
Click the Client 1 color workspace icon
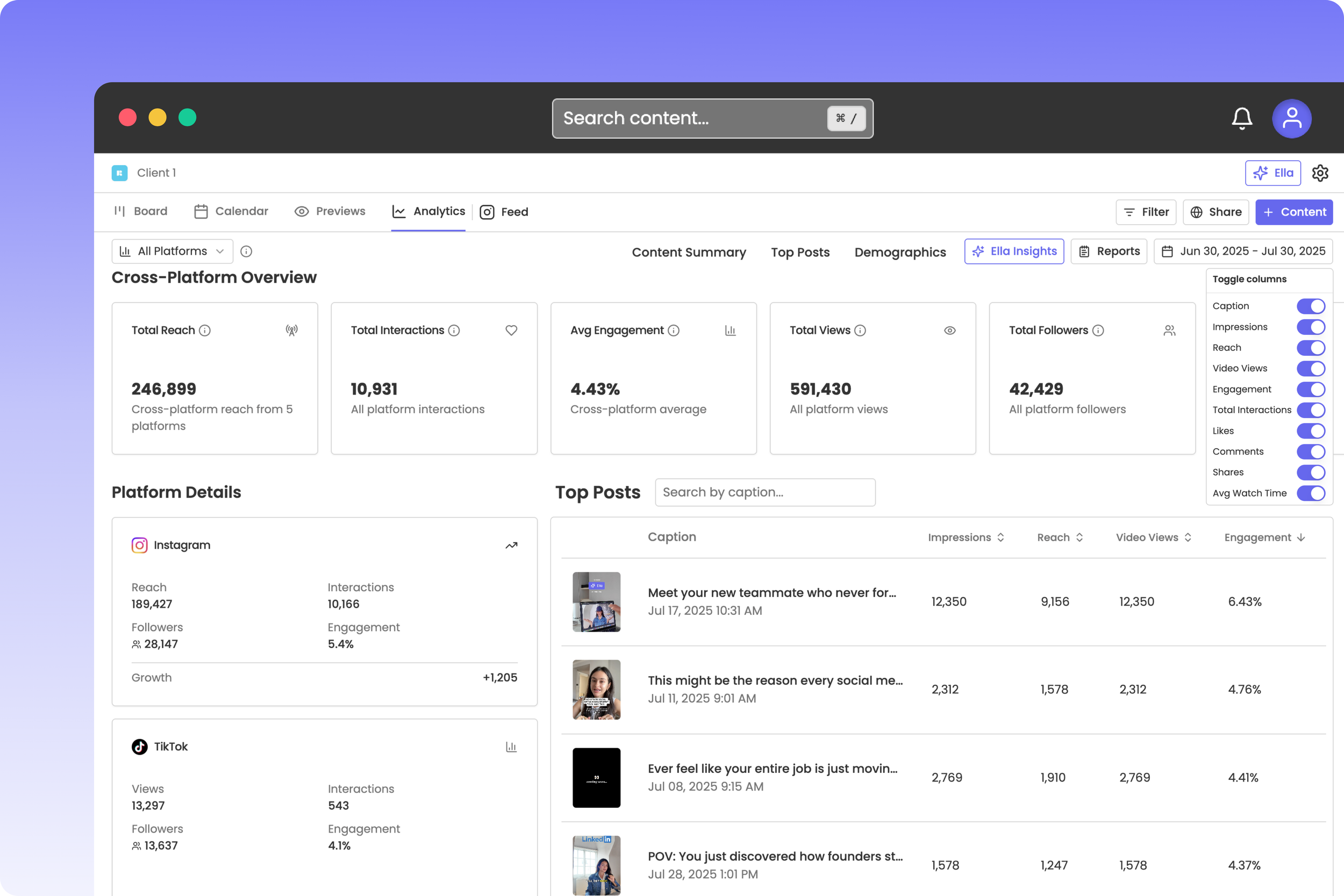[119, 173]
